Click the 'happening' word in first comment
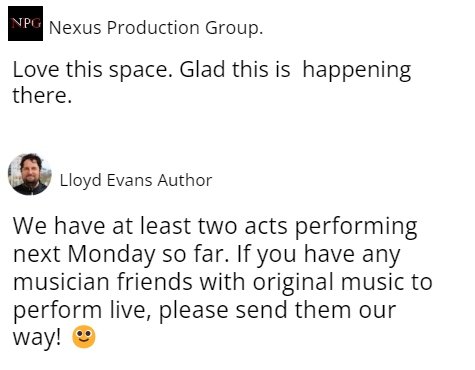This screenshot has height=370, width=475. (x=357, y=70)
